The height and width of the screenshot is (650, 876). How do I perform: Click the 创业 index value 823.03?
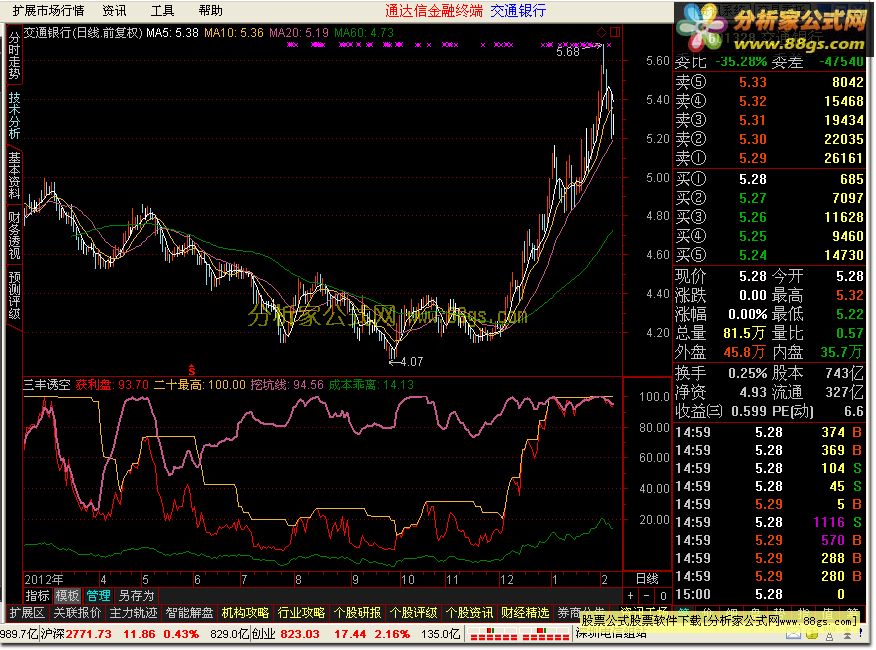[x=300, y=634]
